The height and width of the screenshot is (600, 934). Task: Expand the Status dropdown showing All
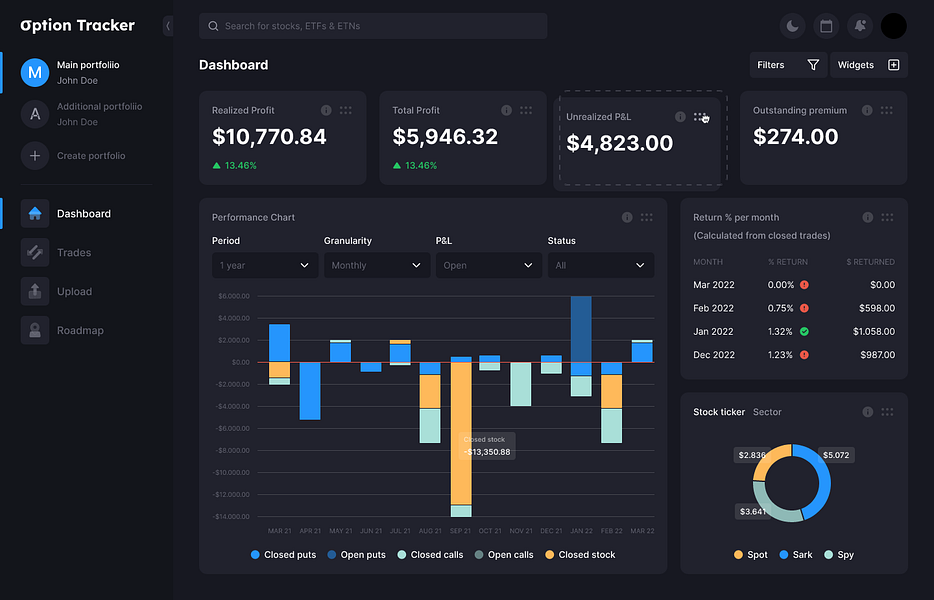tap(600, 265)
